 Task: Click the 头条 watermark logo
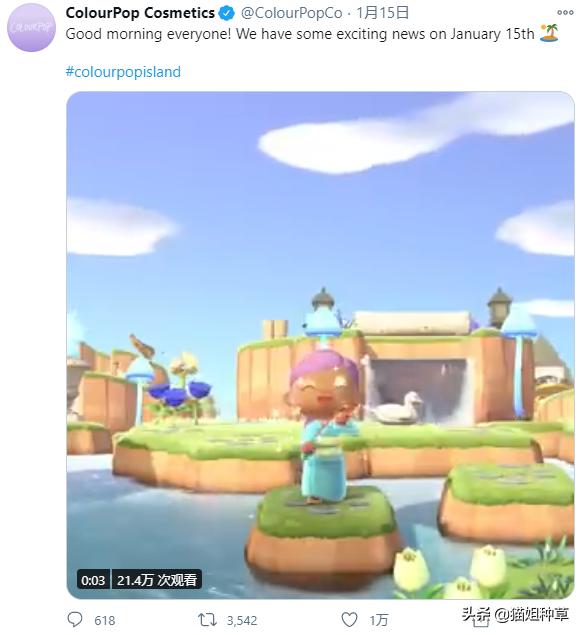click(x=476, y=616)
